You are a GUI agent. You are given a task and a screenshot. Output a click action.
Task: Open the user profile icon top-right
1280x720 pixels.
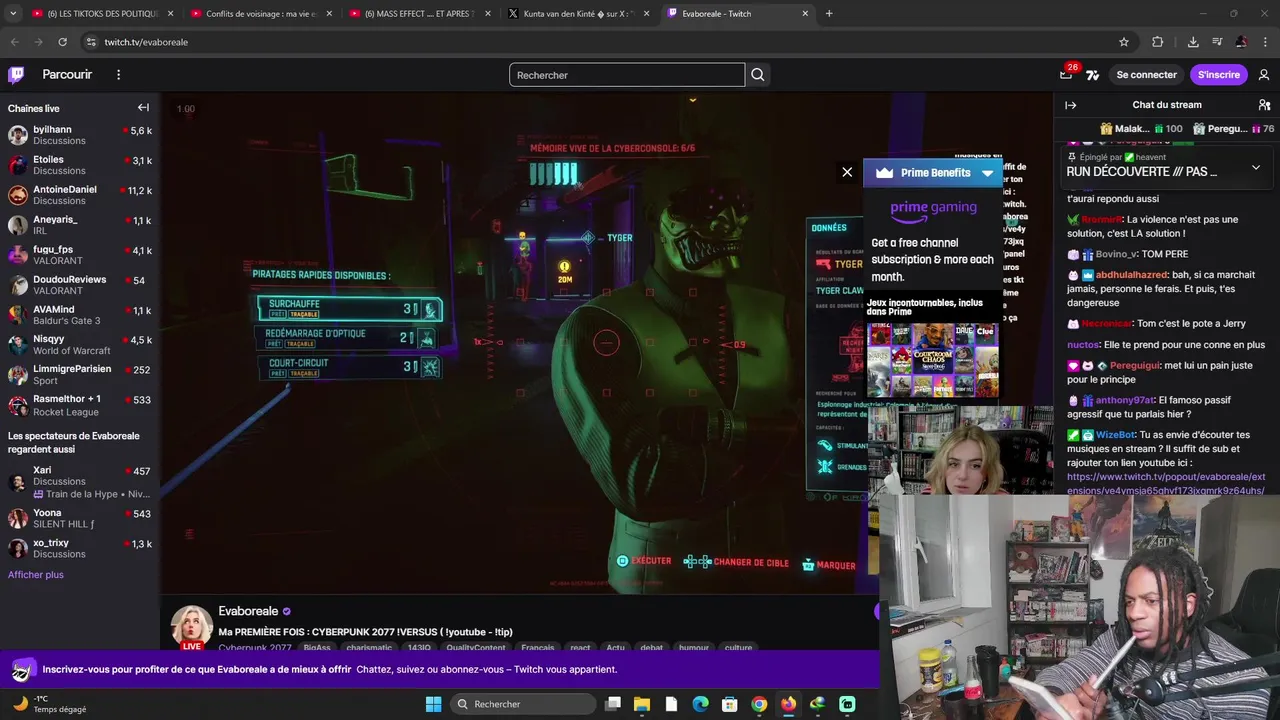(x=1264, y=75)
